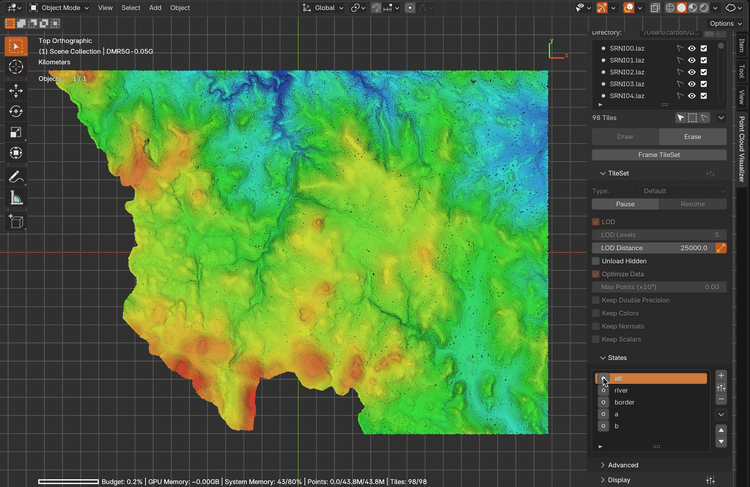Click the Add Cube tool
The height and width of the screenshot is (487, 750).
[16, 221]
